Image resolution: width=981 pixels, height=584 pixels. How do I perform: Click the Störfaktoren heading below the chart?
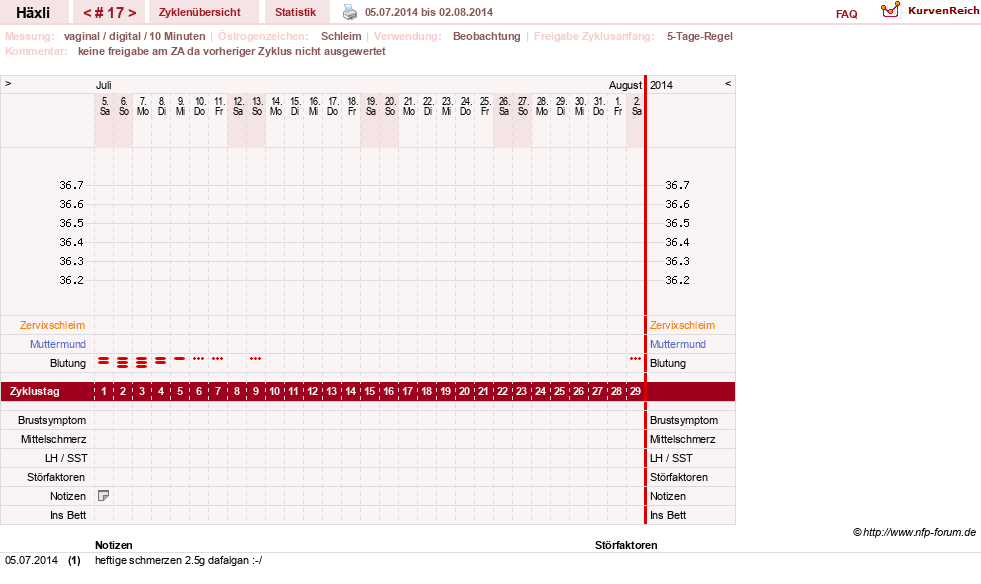tap(626, 545)
